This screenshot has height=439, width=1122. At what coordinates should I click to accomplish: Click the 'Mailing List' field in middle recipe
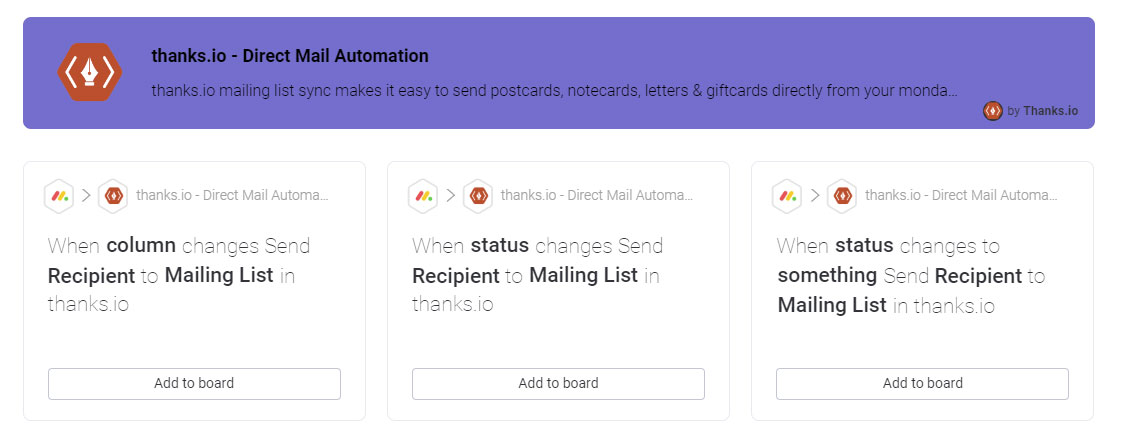coord(583,276)
